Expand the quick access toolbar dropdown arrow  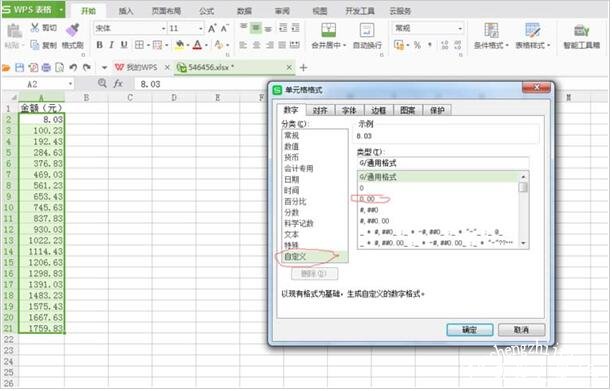[x=104, y=68]
